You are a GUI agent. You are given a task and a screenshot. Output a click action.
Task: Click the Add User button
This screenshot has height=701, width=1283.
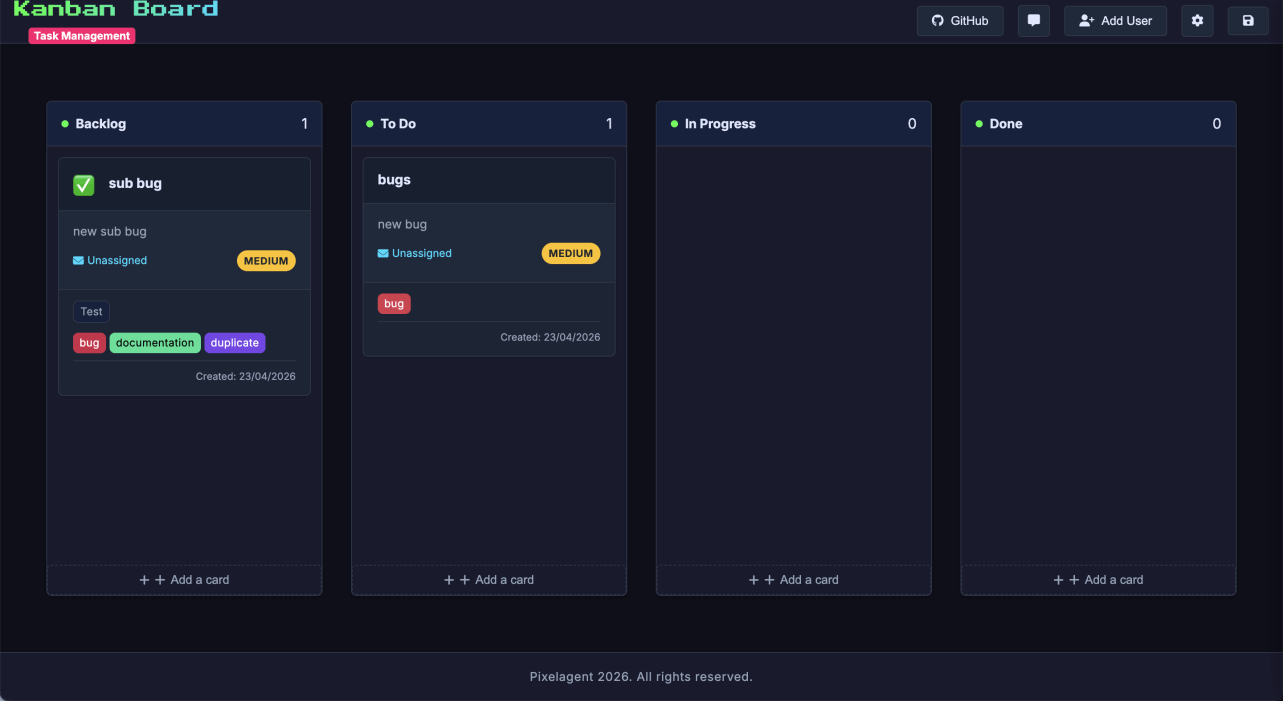pos(1115,21)
